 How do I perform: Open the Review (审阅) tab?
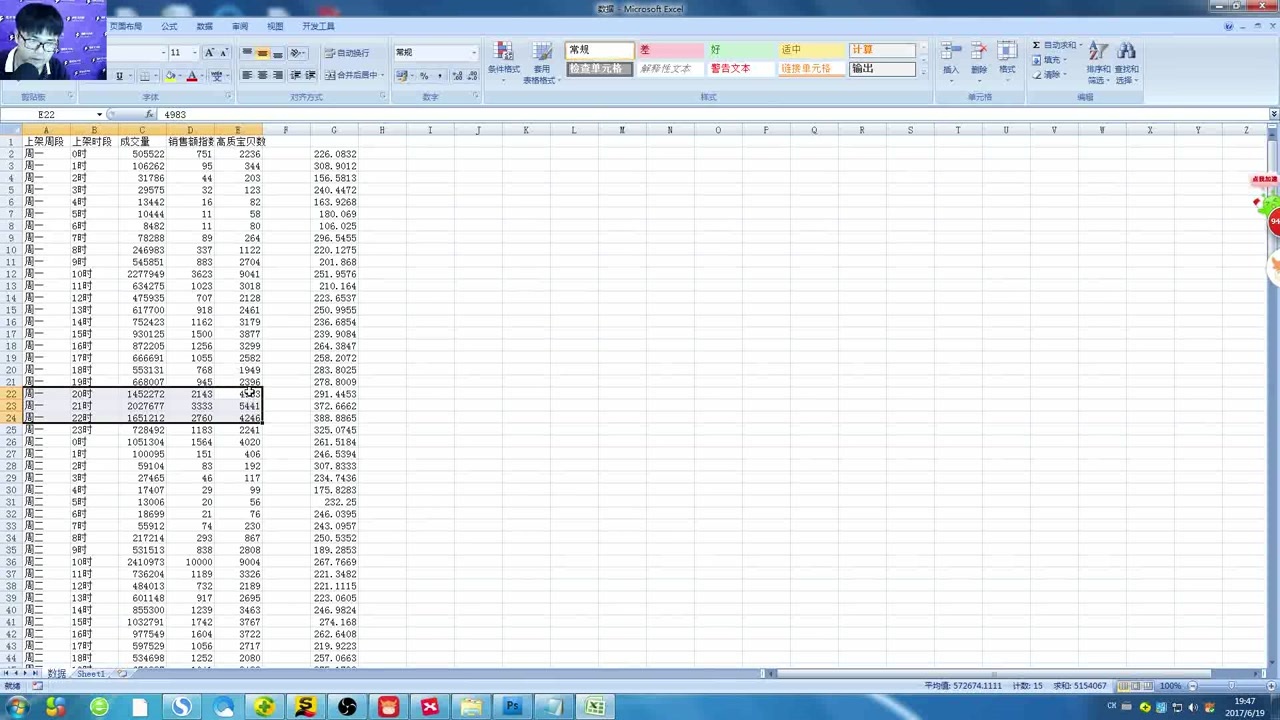pyautogui.click(x=240, y=26)
